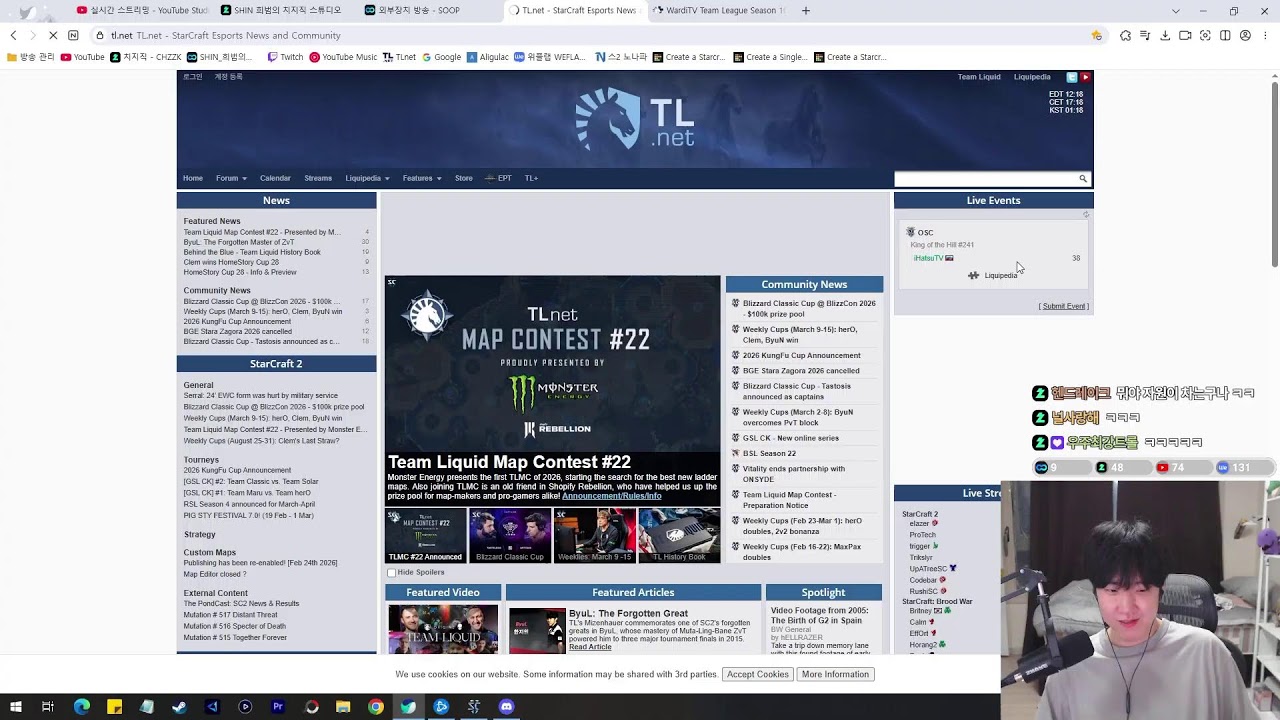Viewport: 1280px width, 720px height.
Task: Expand the Forum dropdown menu
Action: click(231, 178)
